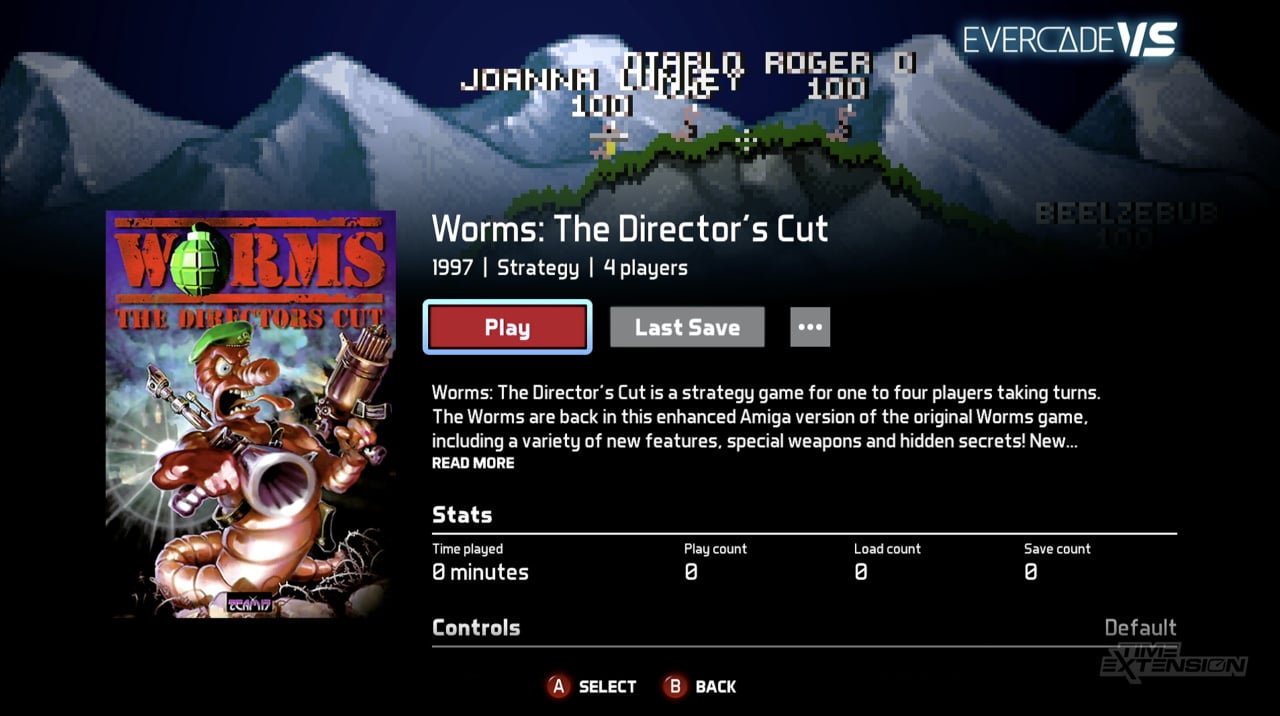Viewport: 1280px width, 716px height.
Task: Expand description with READ MORE
Action: coord(473,463)
